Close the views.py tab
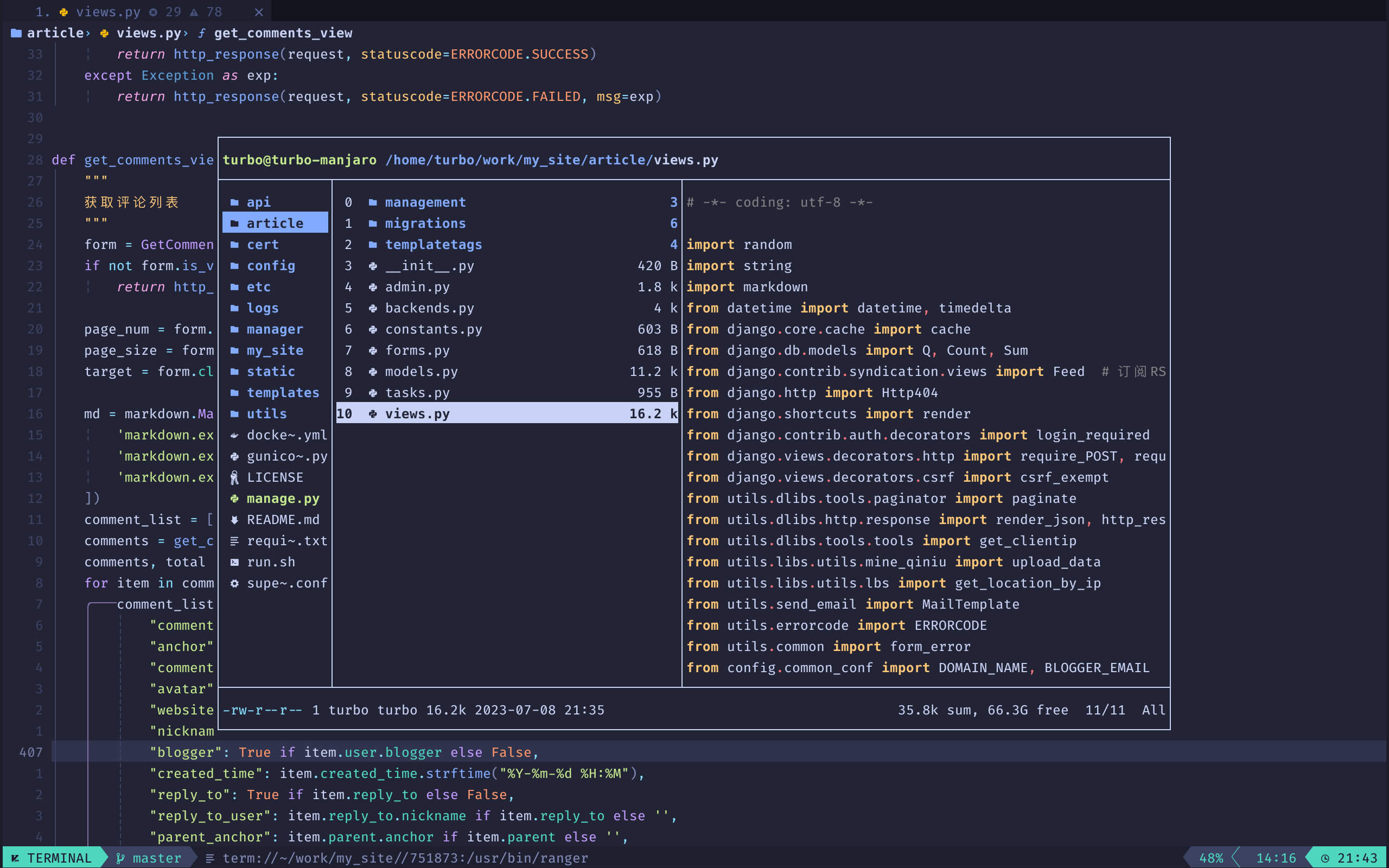The height and width of the screenshot is (868, 1389). 259,12
